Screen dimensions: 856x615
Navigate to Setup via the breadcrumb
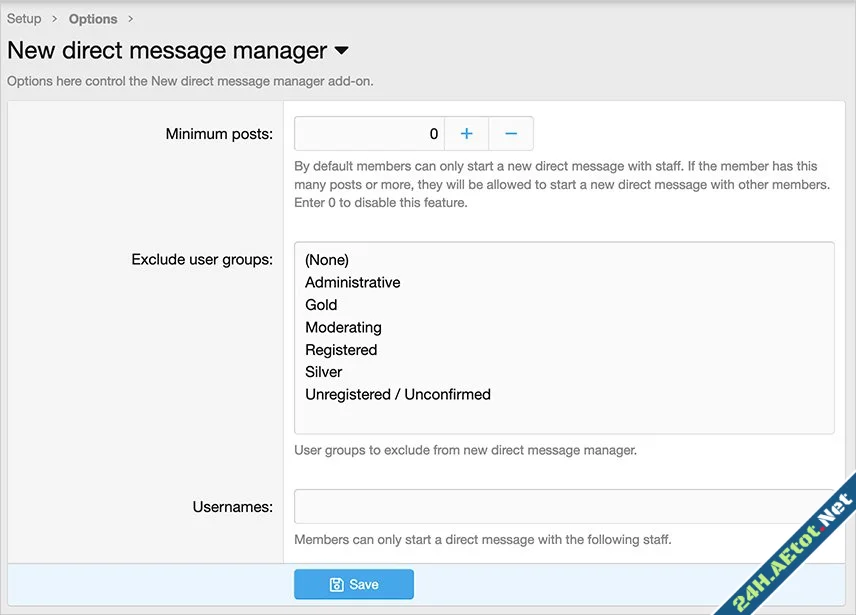click(24, 18)
